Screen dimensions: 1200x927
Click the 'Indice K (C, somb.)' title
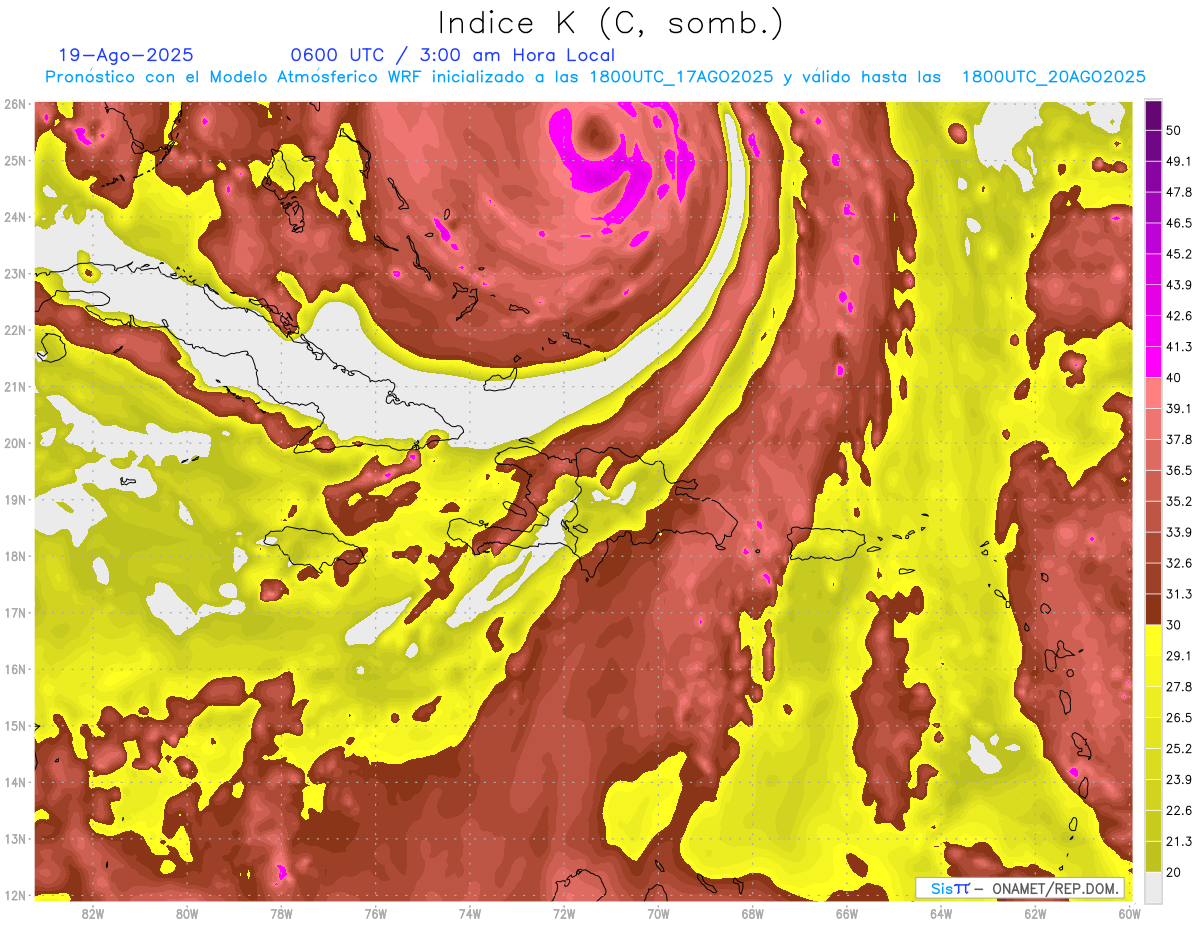(x=611, y=23)
